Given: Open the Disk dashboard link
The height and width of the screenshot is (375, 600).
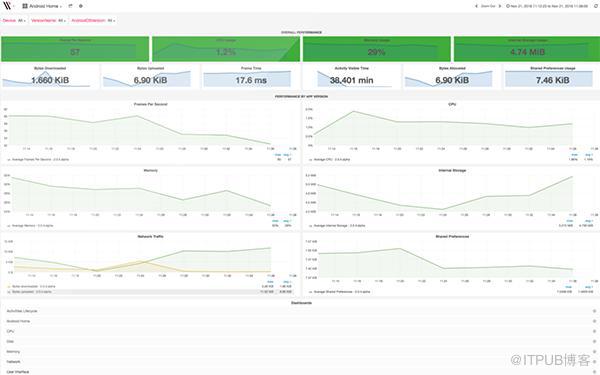Looking at the screenshot, I should point(10,341).
